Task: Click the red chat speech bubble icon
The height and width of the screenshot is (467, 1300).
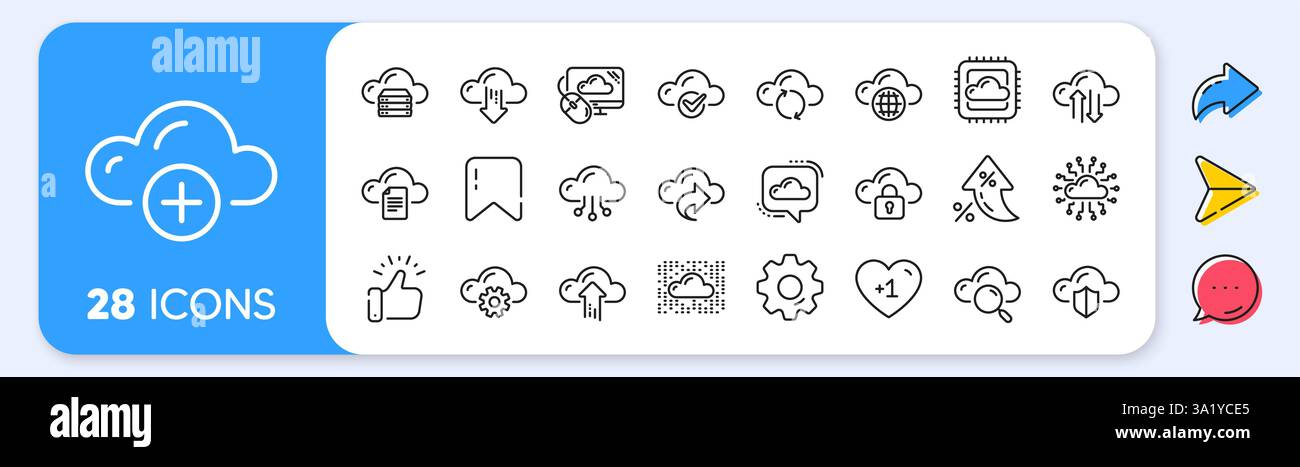Action: (x=1226, y=290)
